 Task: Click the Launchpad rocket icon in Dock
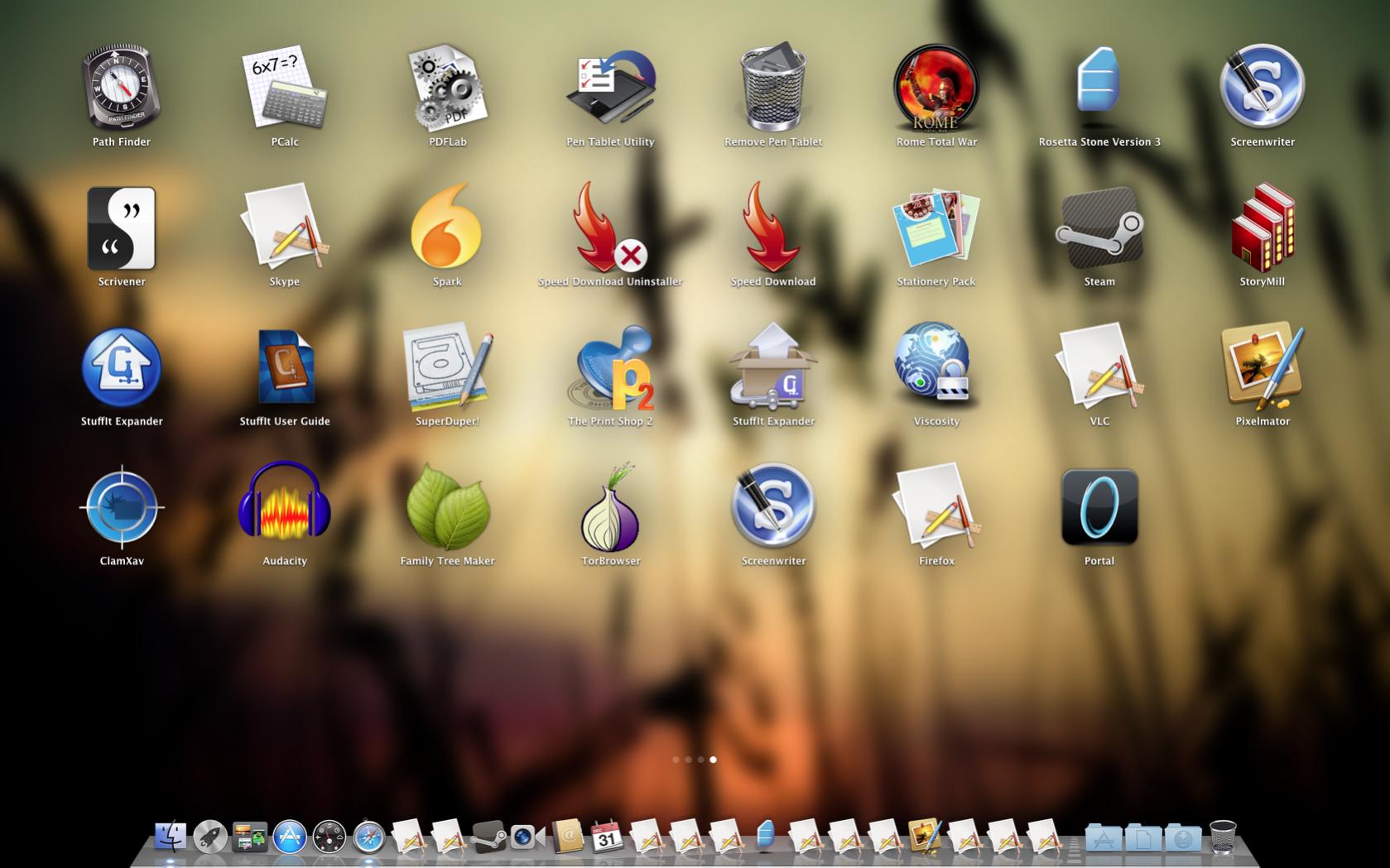pos(210,837)
